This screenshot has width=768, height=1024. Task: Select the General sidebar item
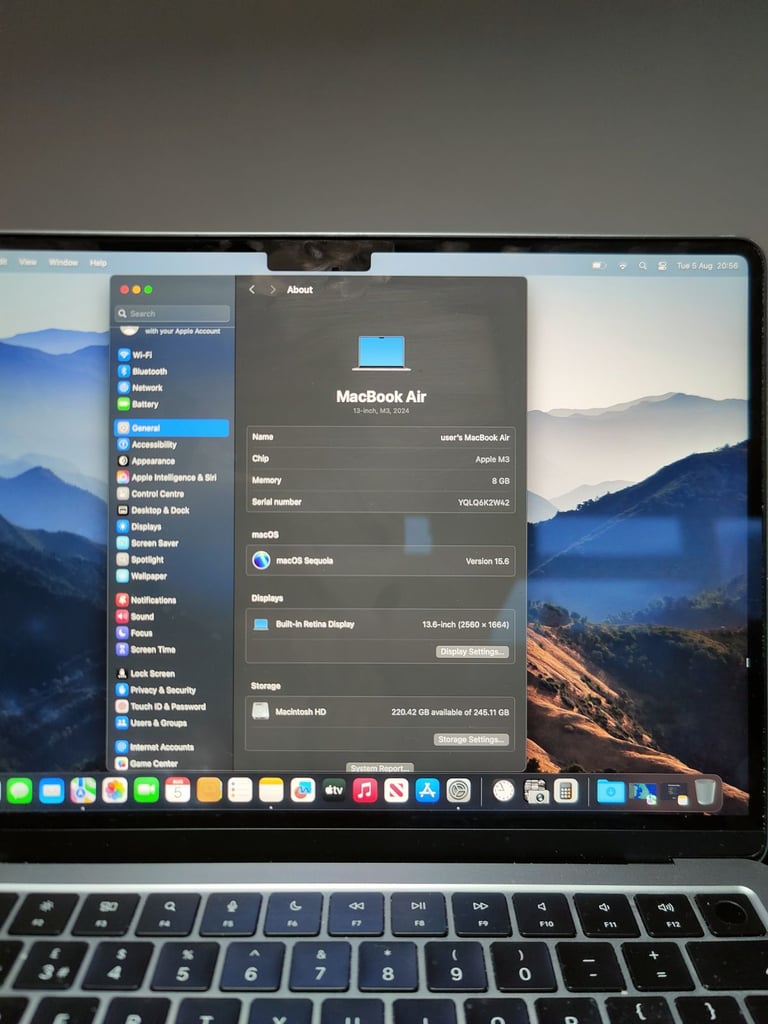(x=172, y=428)
